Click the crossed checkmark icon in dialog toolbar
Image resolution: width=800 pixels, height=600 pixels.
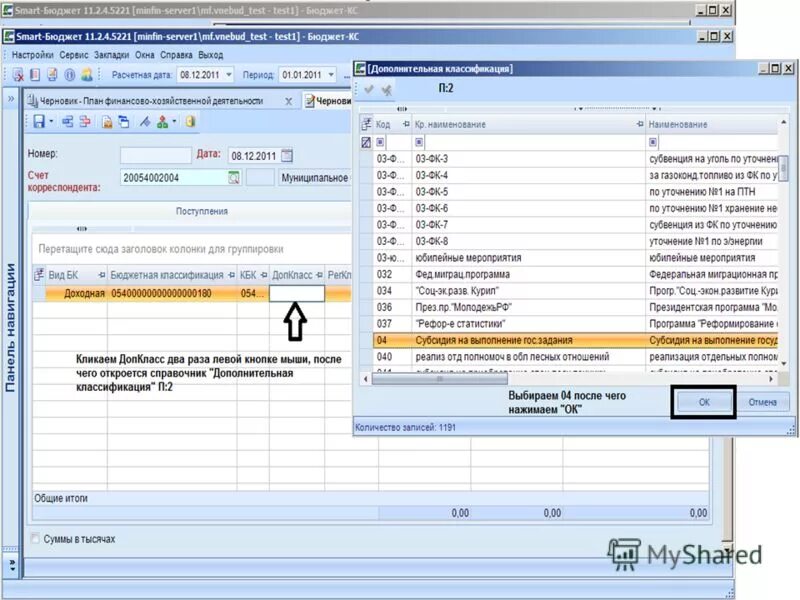coord(386,90)
